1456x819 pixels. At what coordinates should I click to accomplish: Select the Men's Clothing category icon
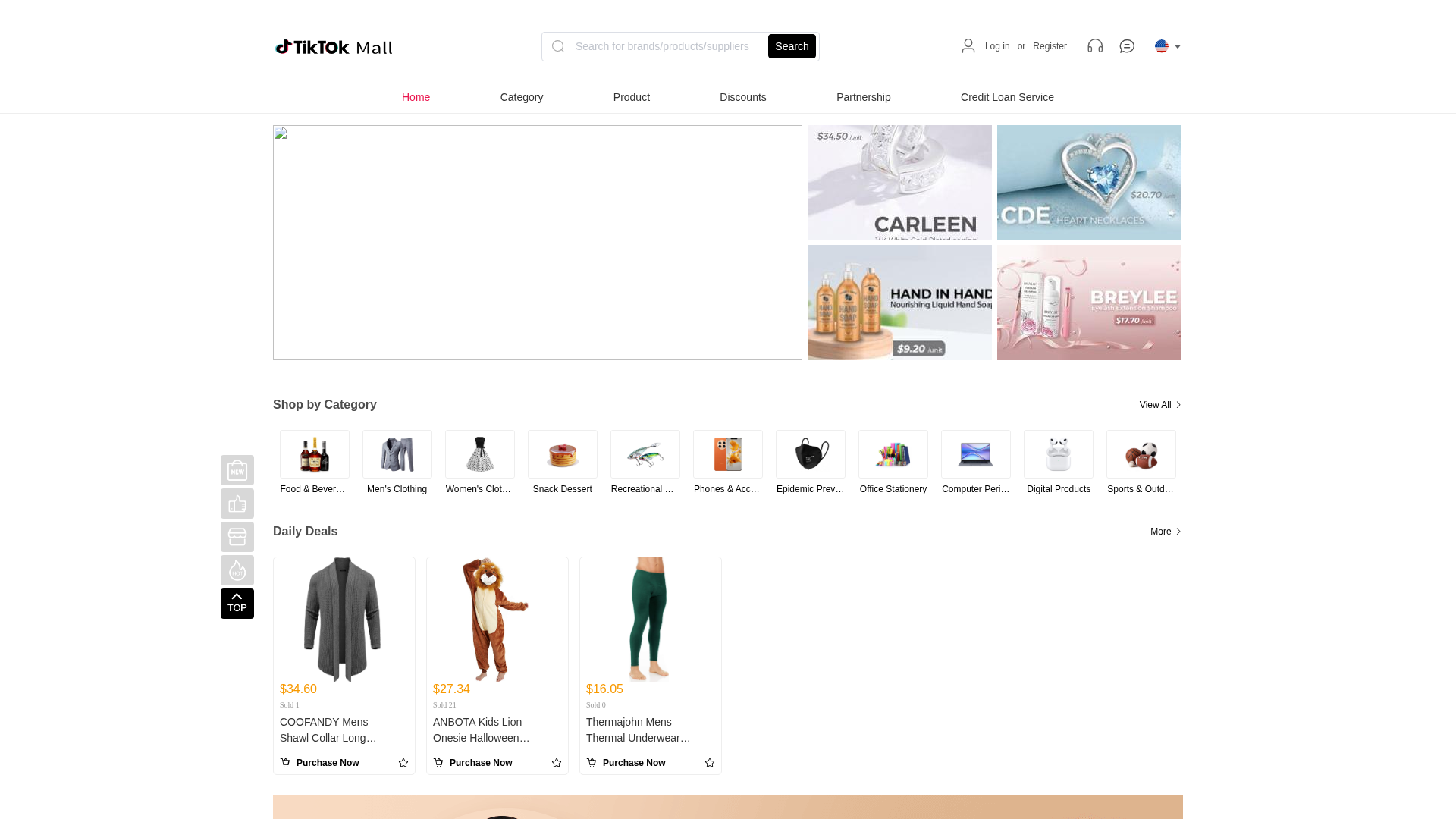tap(397, 454)
